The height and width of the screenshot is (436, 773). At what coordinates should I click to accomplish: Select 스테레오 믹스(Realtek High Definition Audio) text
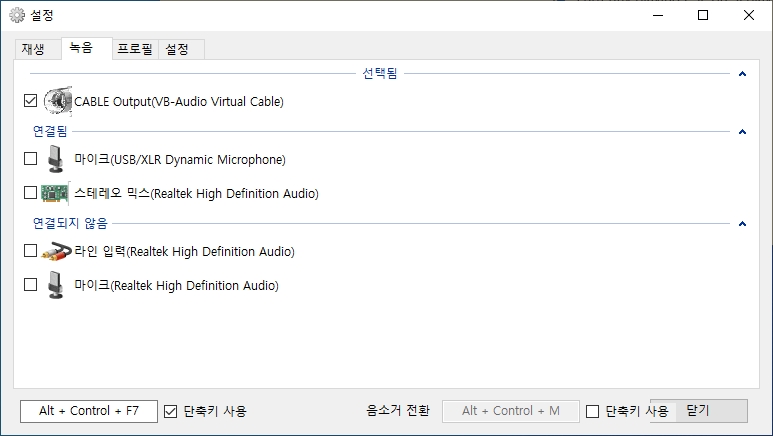click(196, 193)
